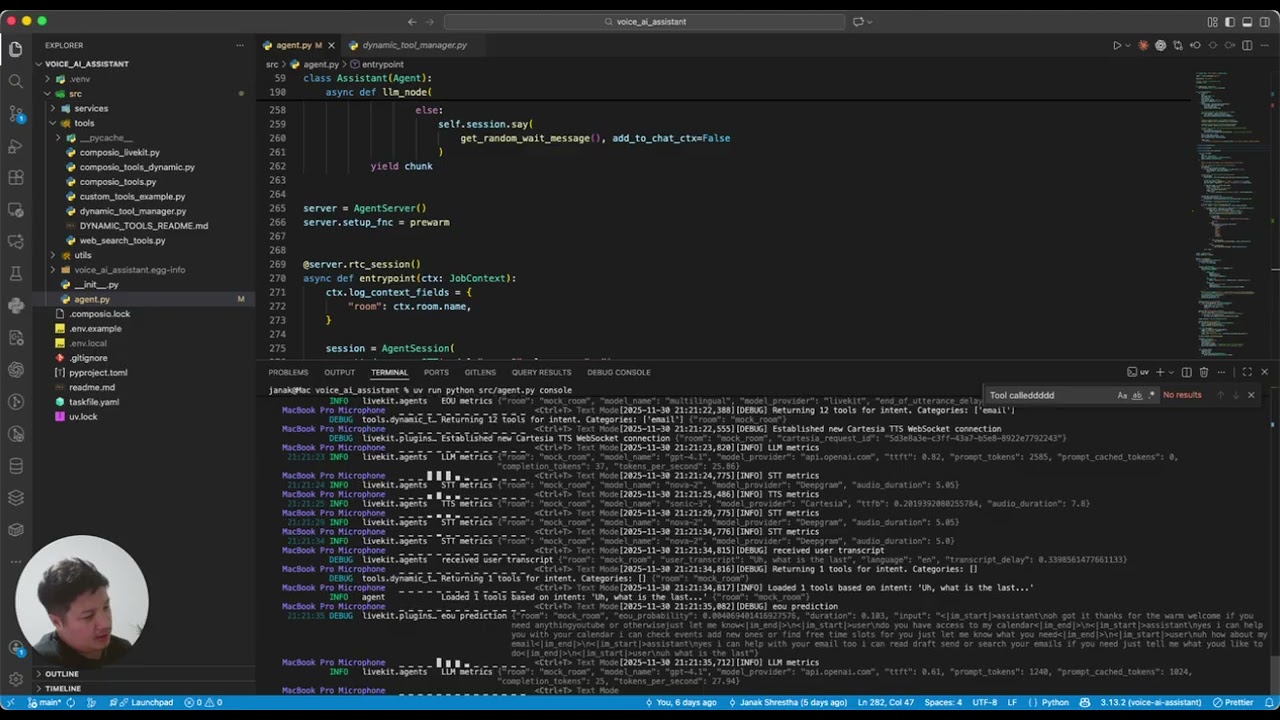The height and width of the screenshot is (720, 1280).
Task: Expand the OUTLINE section
Action: 62,674
